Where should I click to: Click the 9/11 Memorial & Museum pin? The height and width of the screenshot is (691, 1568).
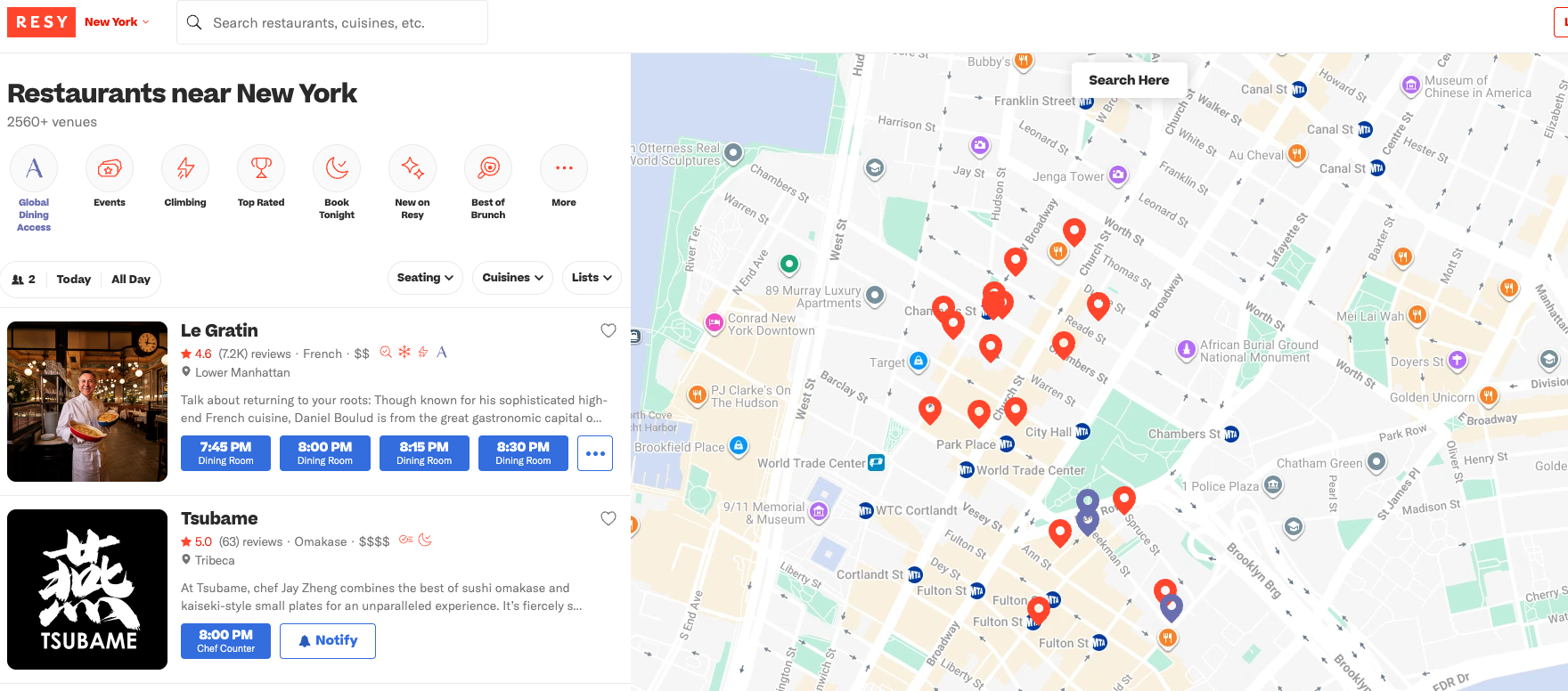[819, 511]
